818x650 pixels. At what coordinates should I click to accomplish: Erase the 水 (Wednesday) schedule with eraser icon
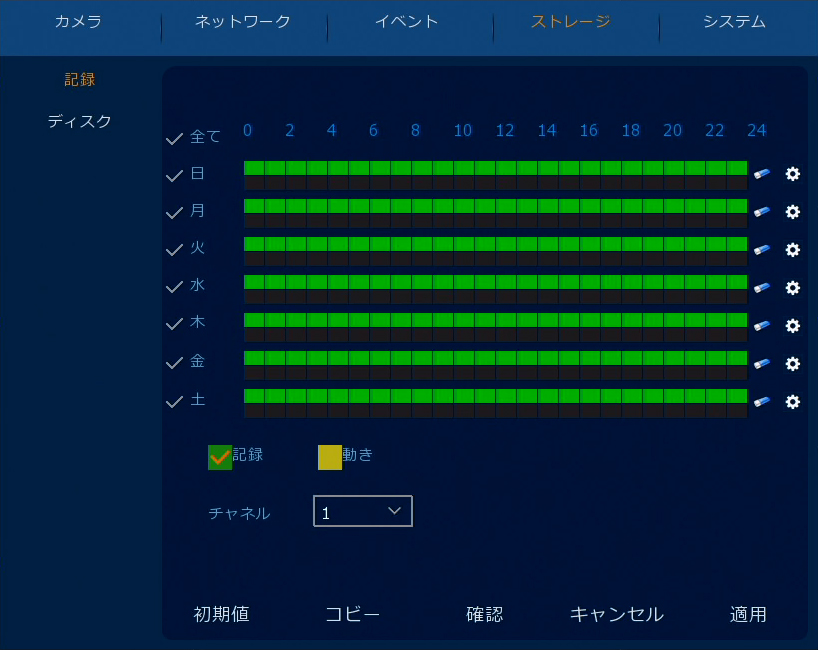point(762,288)
